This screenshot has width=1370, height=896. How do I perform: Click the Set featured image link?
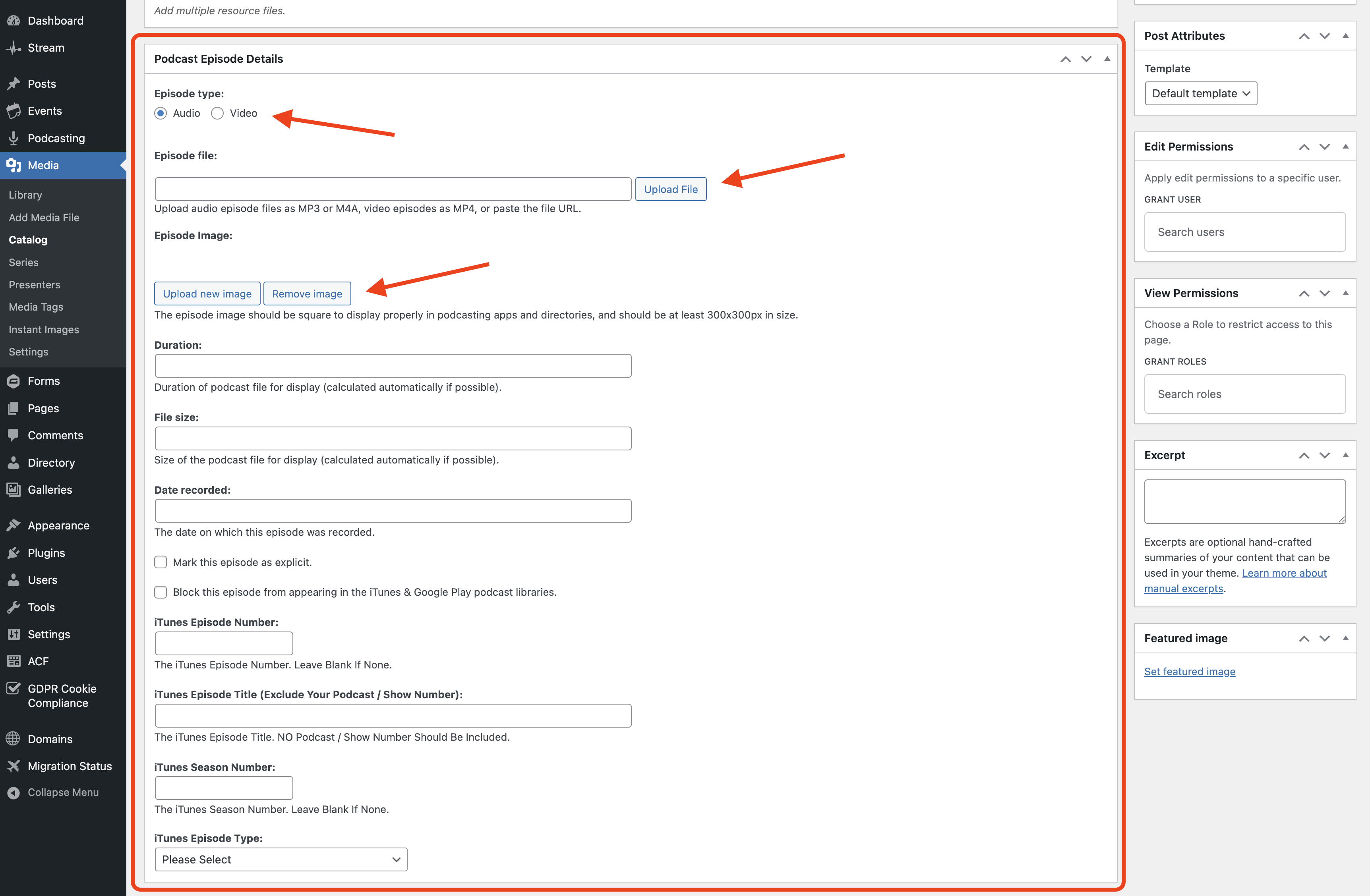click(1189, 672)
